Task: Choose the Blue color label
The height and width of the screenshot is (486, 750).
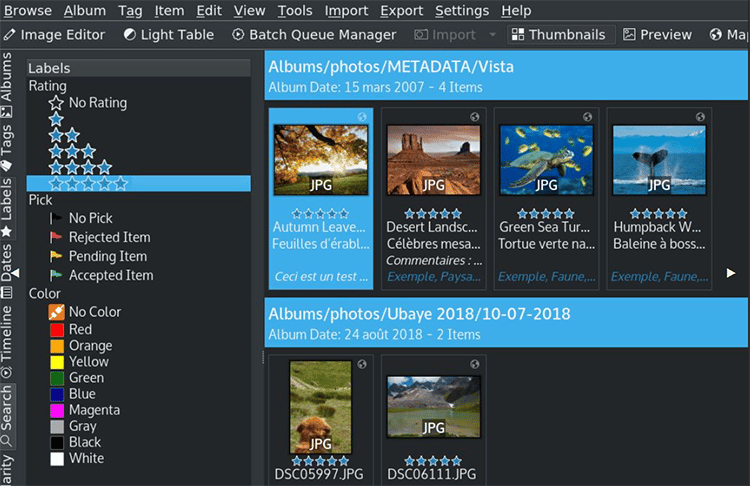Action: tap(73, 394)
